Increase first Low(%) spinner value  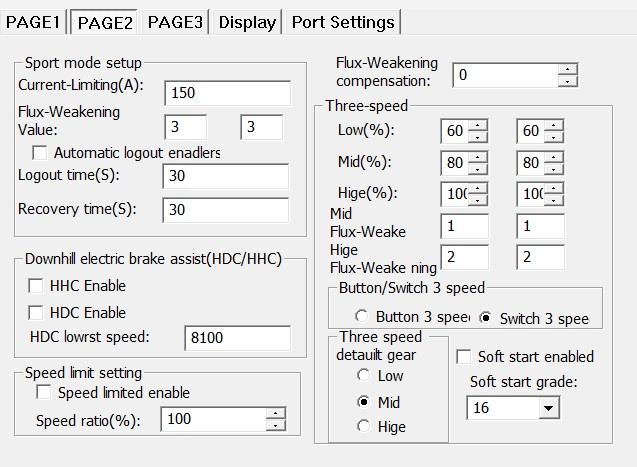[477, 126]
